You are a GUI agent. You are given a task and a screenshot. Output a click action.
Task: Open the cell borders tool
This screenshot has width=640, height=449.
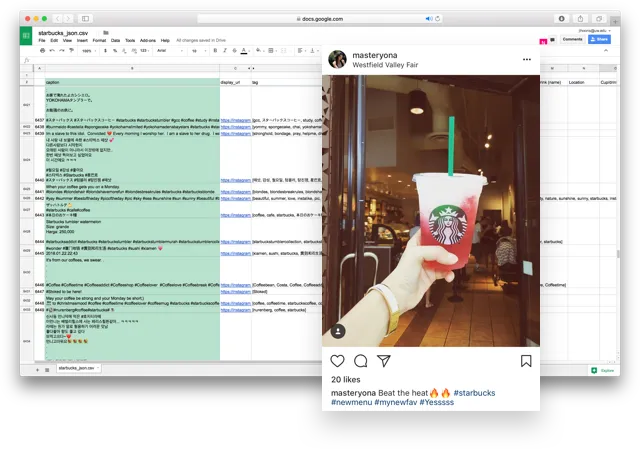tap(271, 51)
